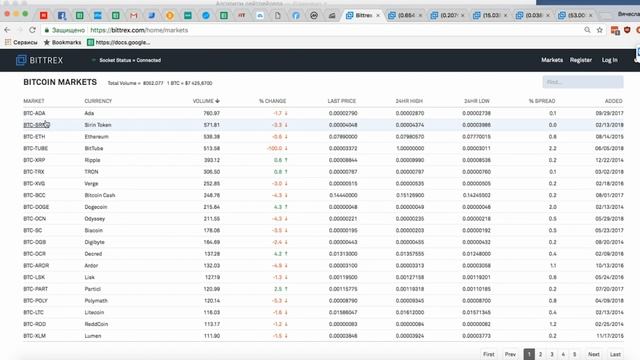Open the orange extension icon beside the star
The width and height of the screenshot is (640, 360).
click(x=615, y=30)
